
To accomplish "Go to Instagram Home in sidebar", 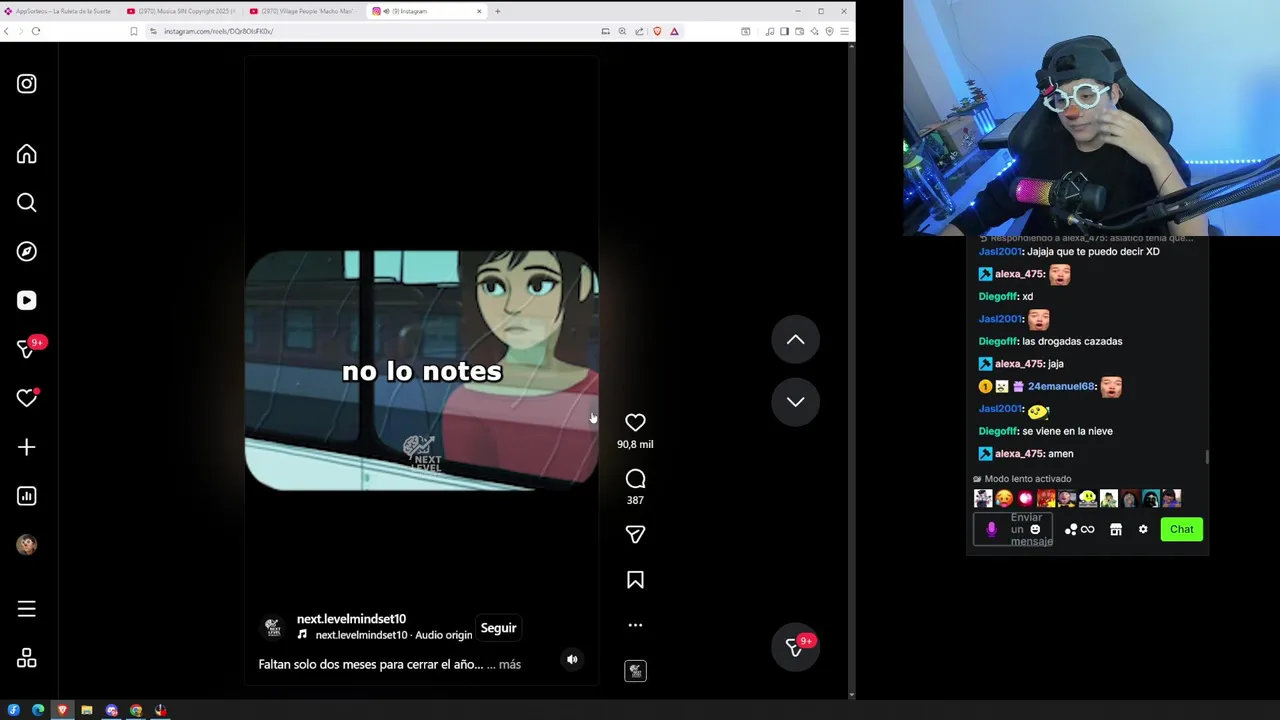I will tap(27, 154).
